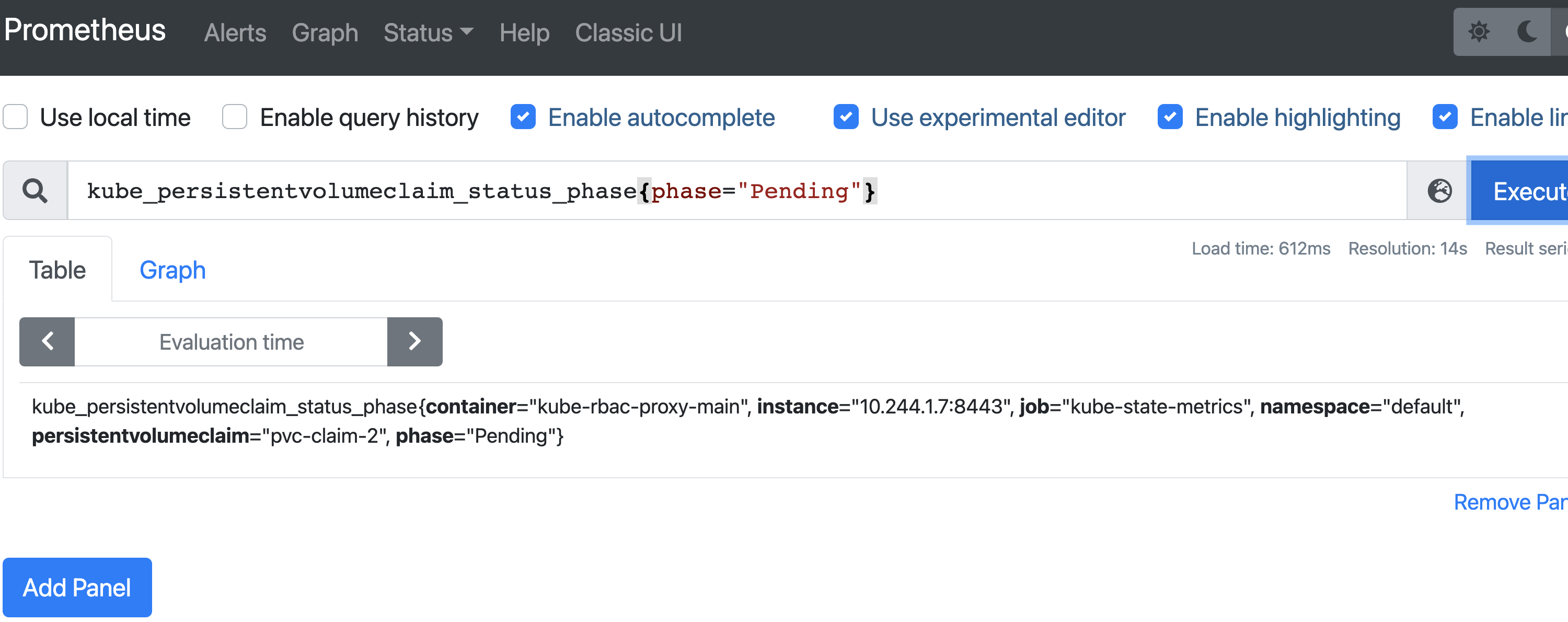
Task: Open the metrics explorer globe icon
Action: pyautogui.click(x=1439, y=190)
